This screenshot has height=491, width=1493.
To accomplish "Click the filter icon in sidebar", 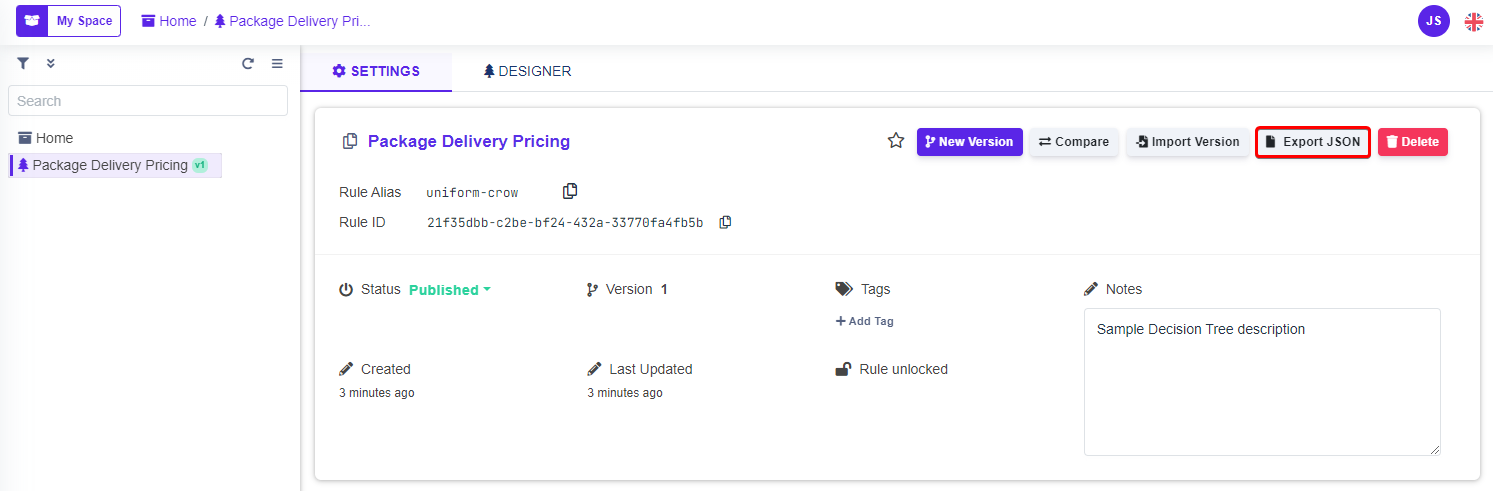I will tap(23, 63).
